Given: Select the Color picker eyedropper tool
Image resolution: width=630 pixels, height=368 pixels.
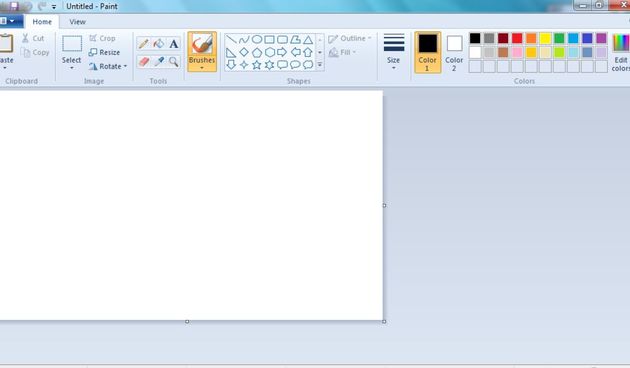Looking at the screenshot, I should (159, 61).
